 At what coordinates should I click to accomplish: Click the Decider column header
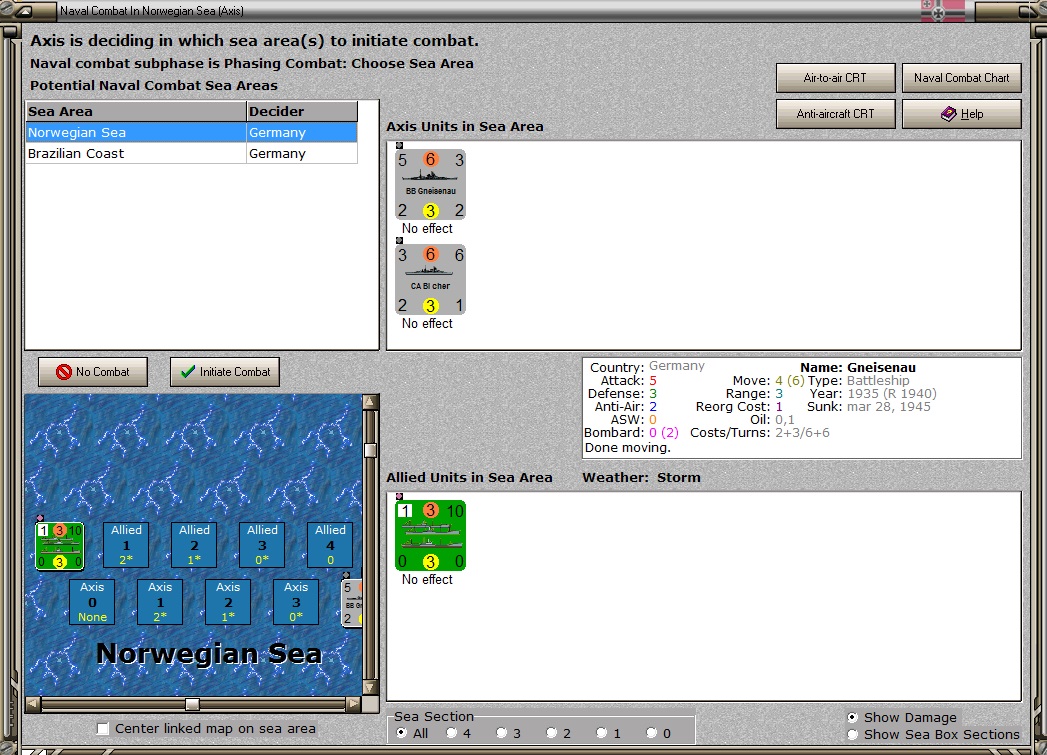click(302, 111)
